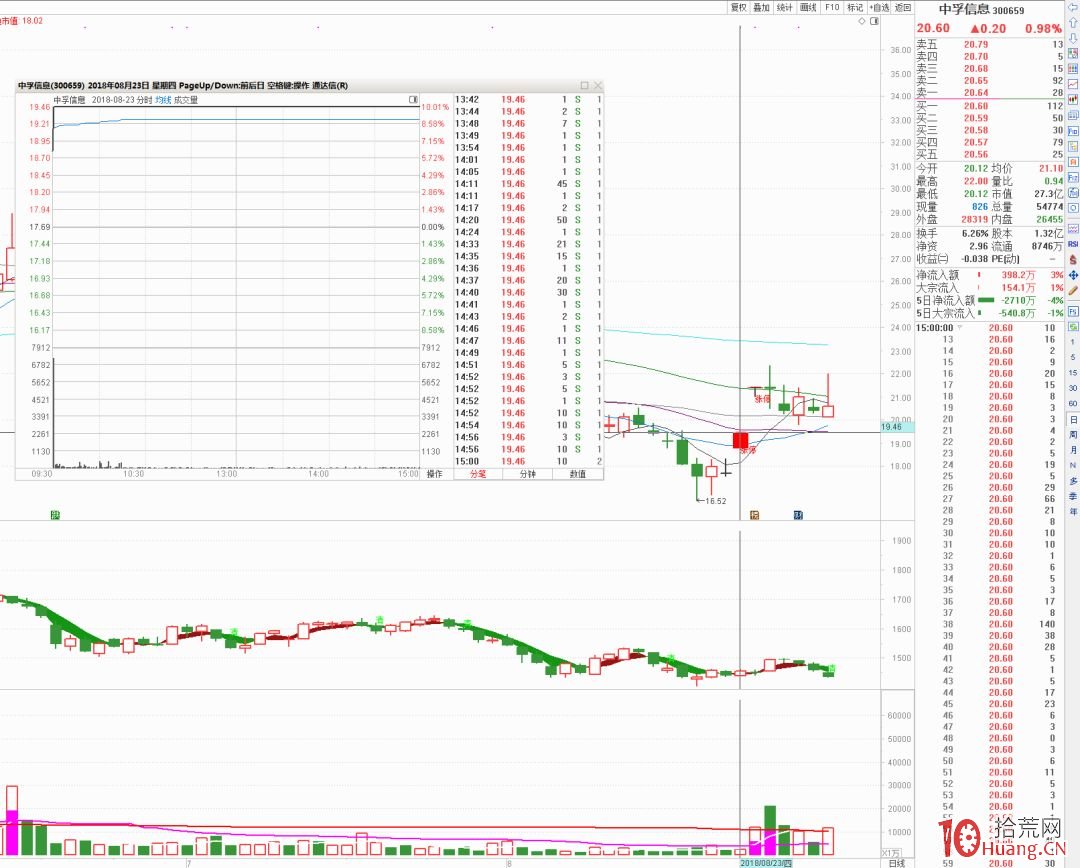Select the 分钟 tab in popup
1080x868 pixels.
528,474
